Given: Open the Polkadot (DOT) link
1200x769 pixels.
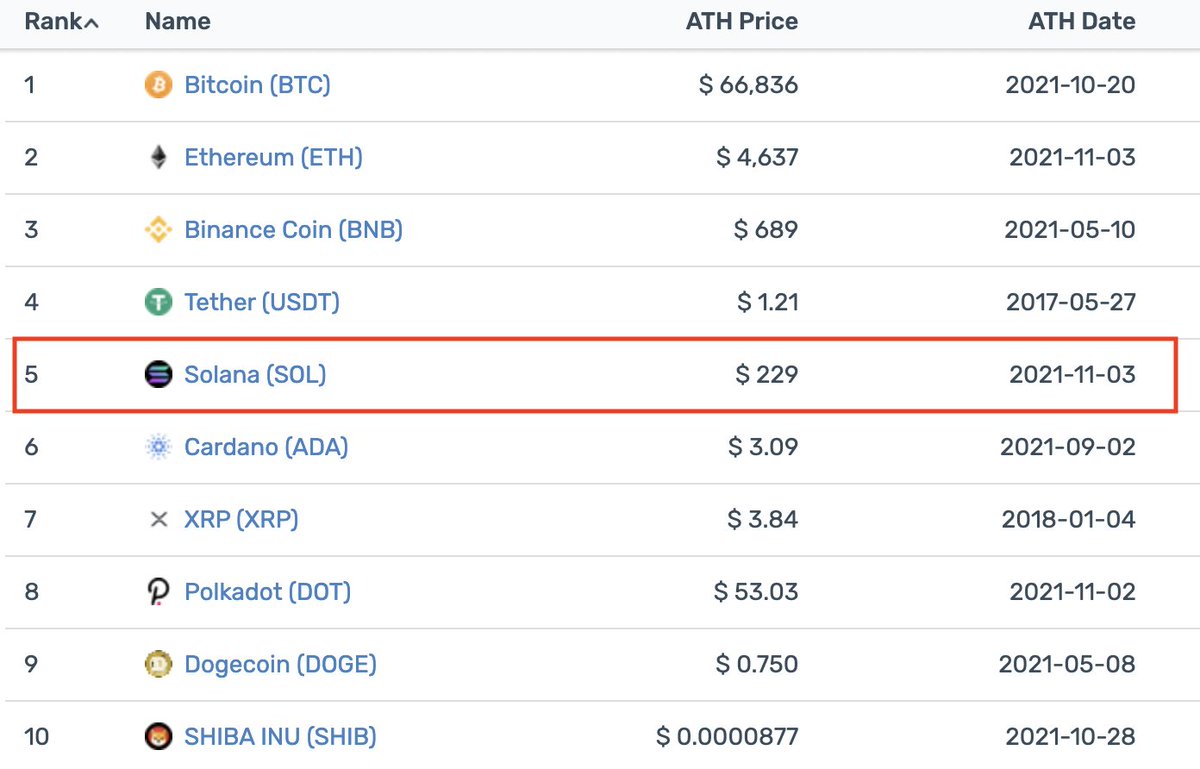Looking at the screenshot, I should point(268,592).
